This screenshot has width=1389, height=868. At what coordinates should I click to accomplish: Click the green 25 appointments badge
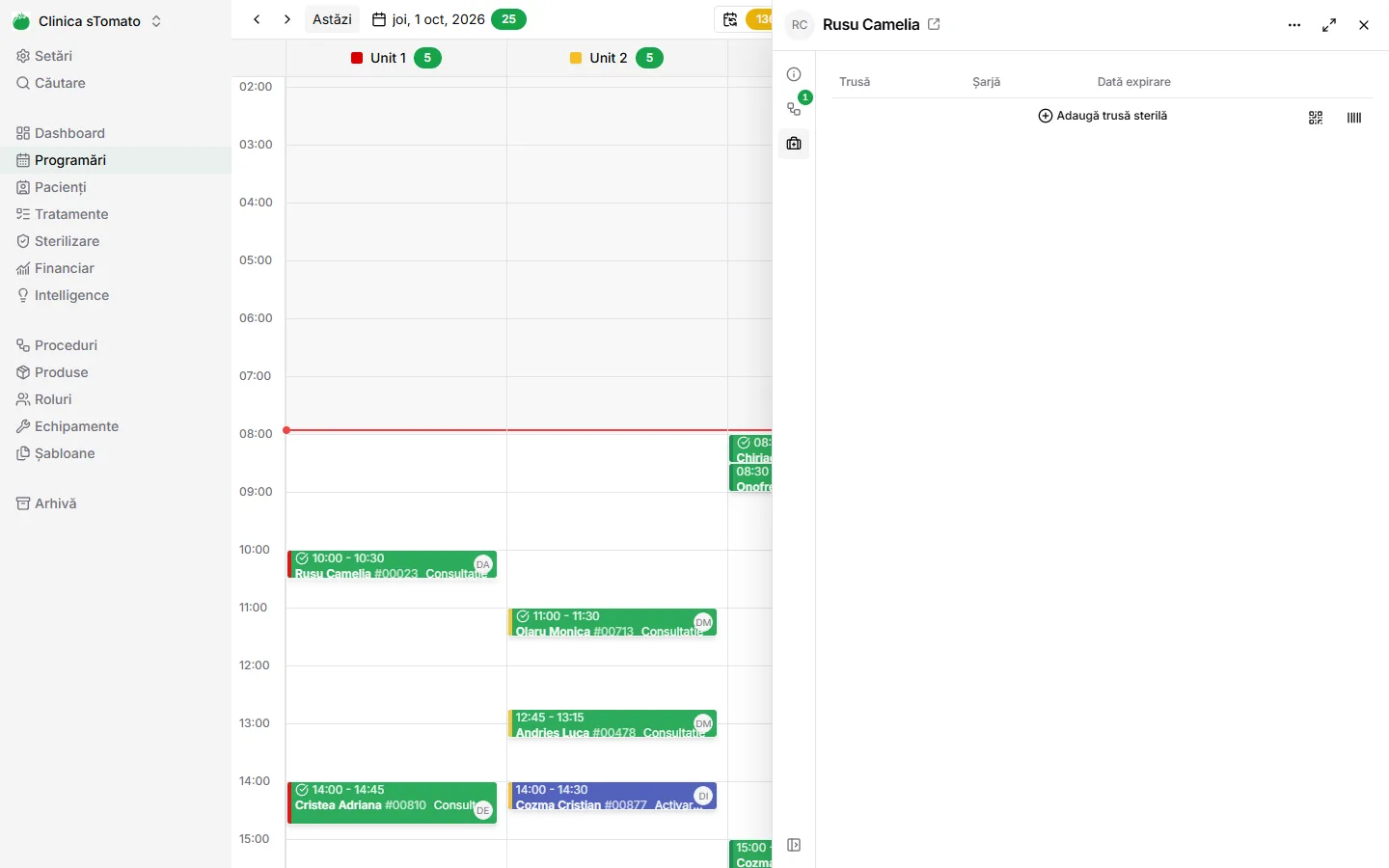pos(508,19)
